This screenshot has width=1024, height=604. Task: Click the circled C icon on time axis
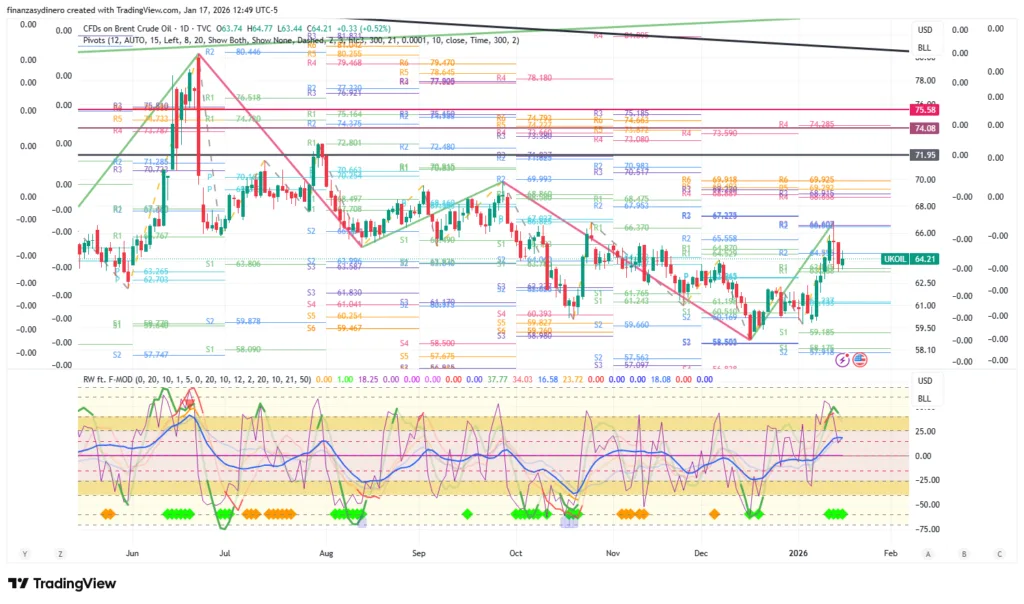pyautogui.click(x=998, y=553)
